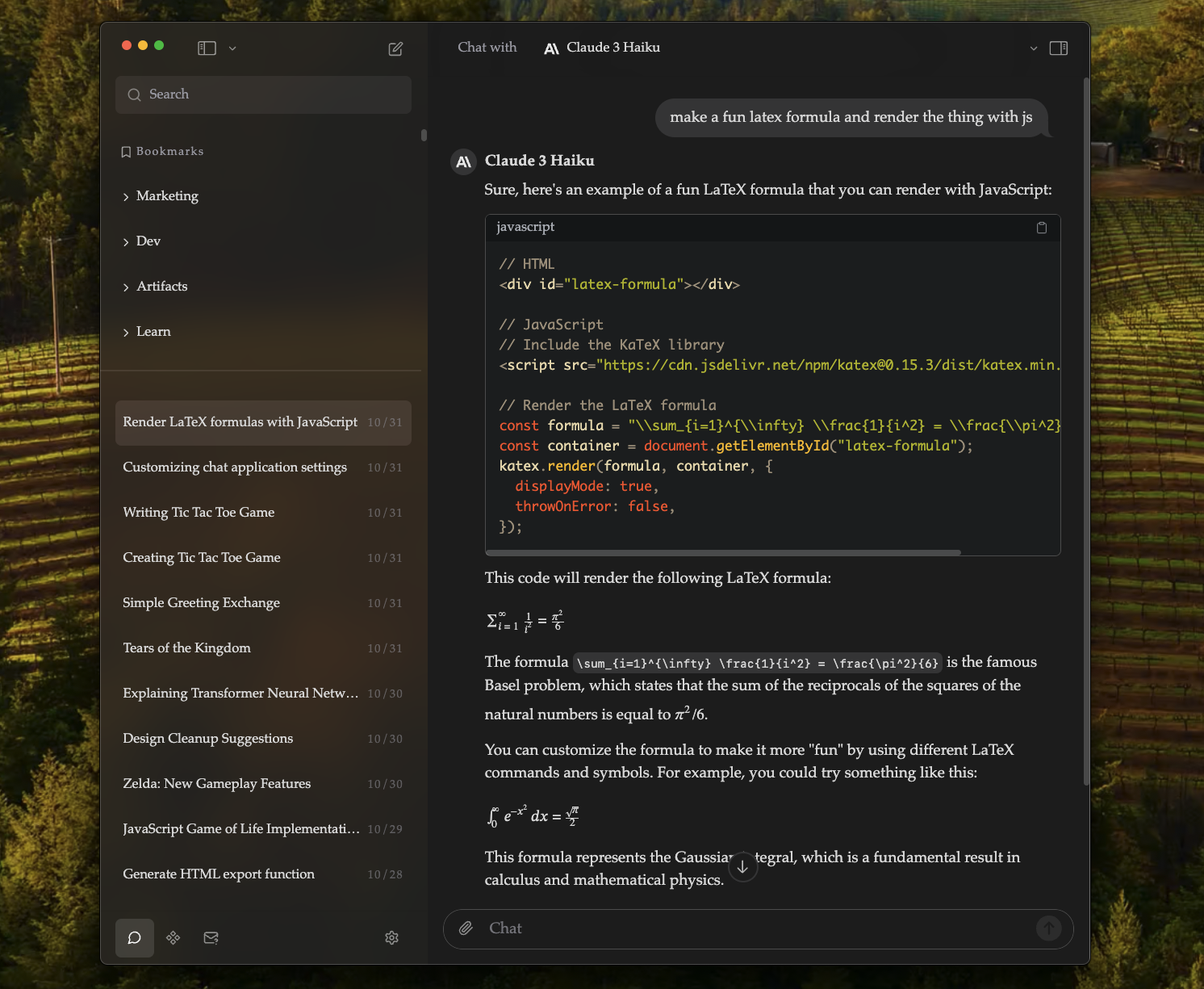Open Render LaTeX formulas with JavaScript chat
The height and width of the screenshot is (989, 1204).
pyautogui.click(x=263, y=422)
